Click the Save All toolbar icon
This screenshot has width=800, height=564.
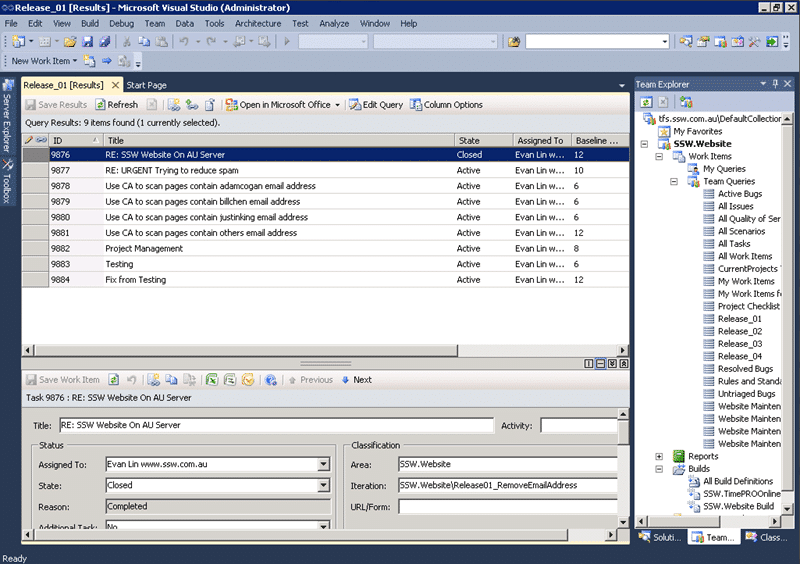(x=105, y=41)
